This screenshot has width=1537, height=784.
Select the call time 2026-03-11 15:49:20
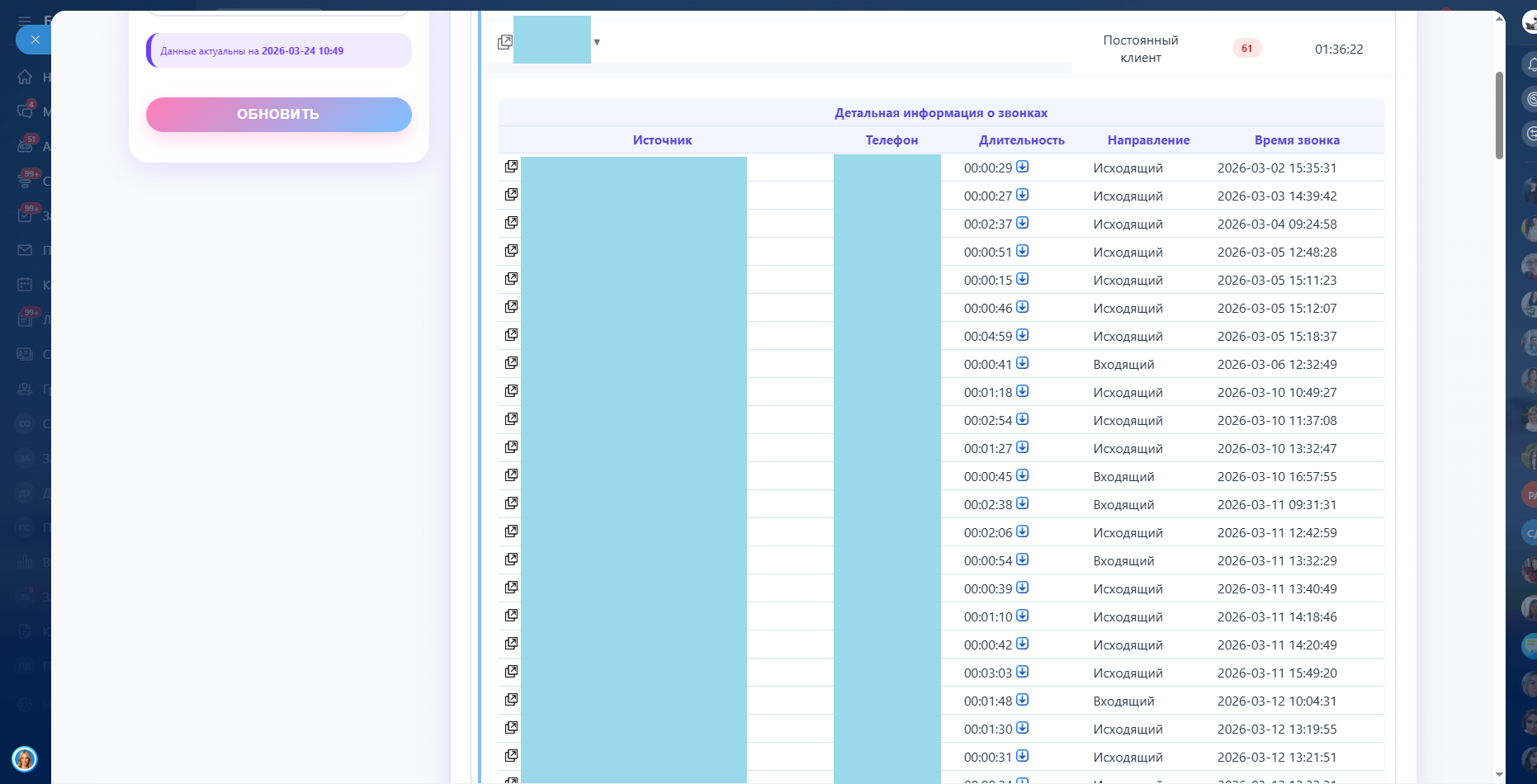click(x=1277, y=673)
